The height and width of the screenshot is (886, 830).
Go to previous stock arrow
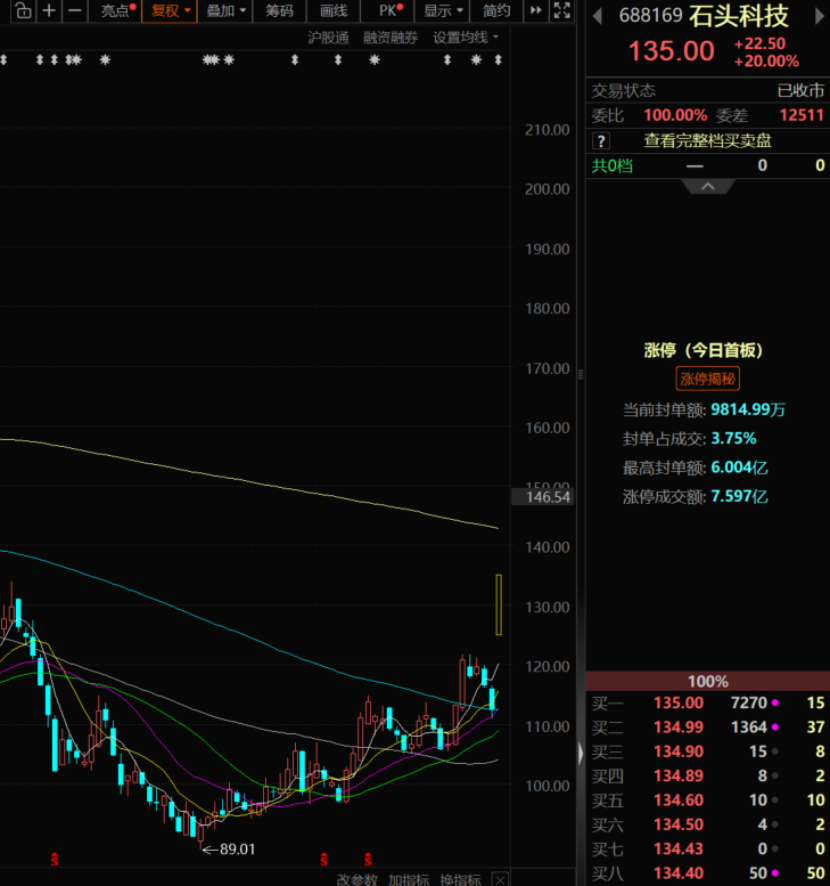pyautogui.click(x=597, y=16)
